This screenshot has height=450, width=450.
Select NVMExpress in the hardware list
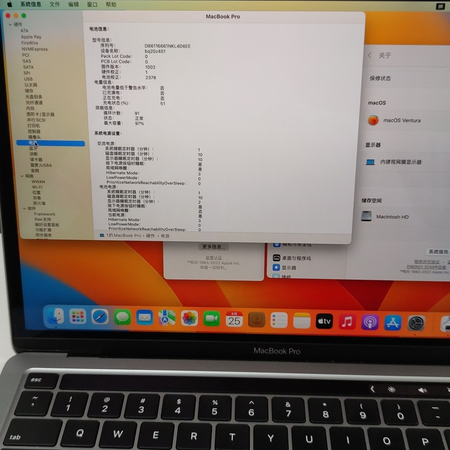pos(35,49)
